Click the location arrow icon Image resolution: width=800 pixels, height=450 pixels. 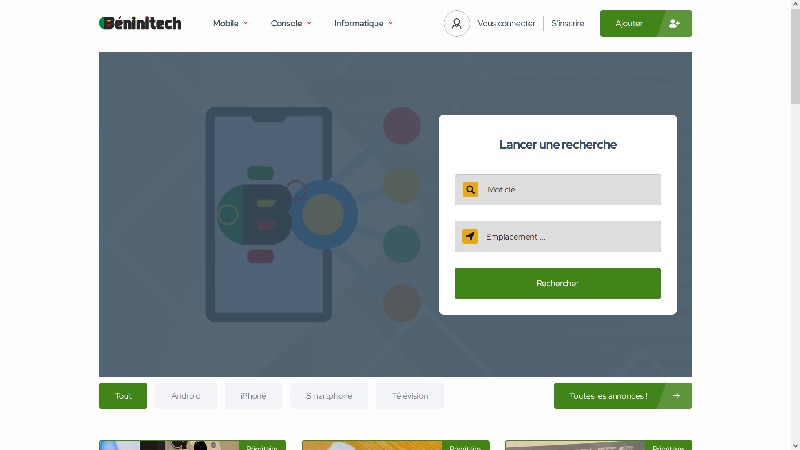coord(470,237)
